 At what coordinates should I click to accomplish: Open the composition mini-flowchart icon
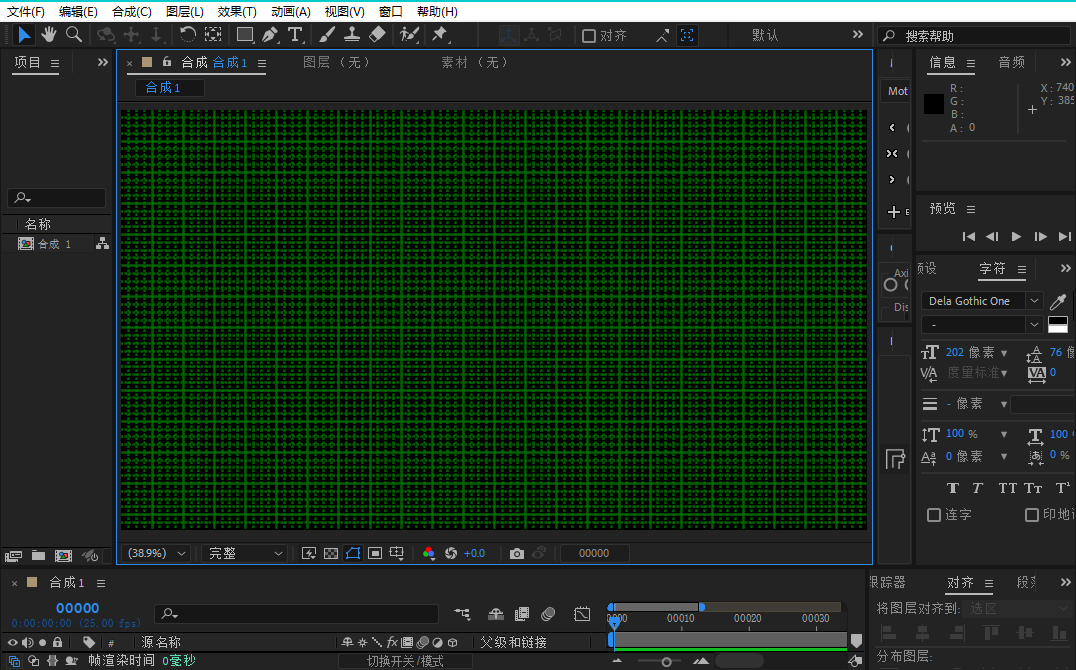coord(463,614)
